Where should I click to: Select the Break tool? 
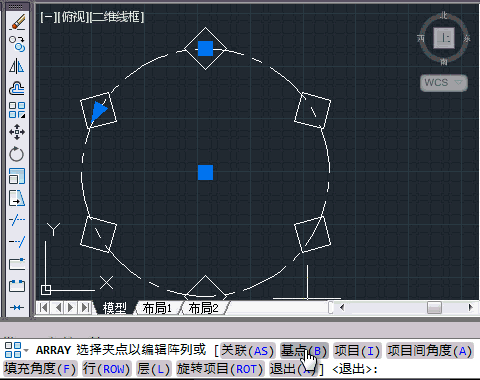[x=17, y=286]
